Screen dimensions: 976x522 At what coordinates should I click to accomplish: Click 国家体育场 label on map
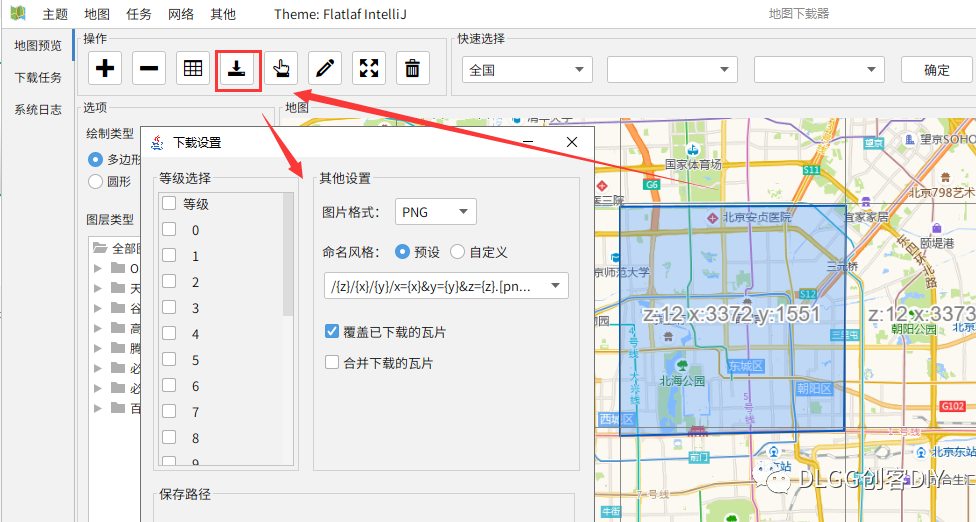pyautogui.click(x=693, y=164)
